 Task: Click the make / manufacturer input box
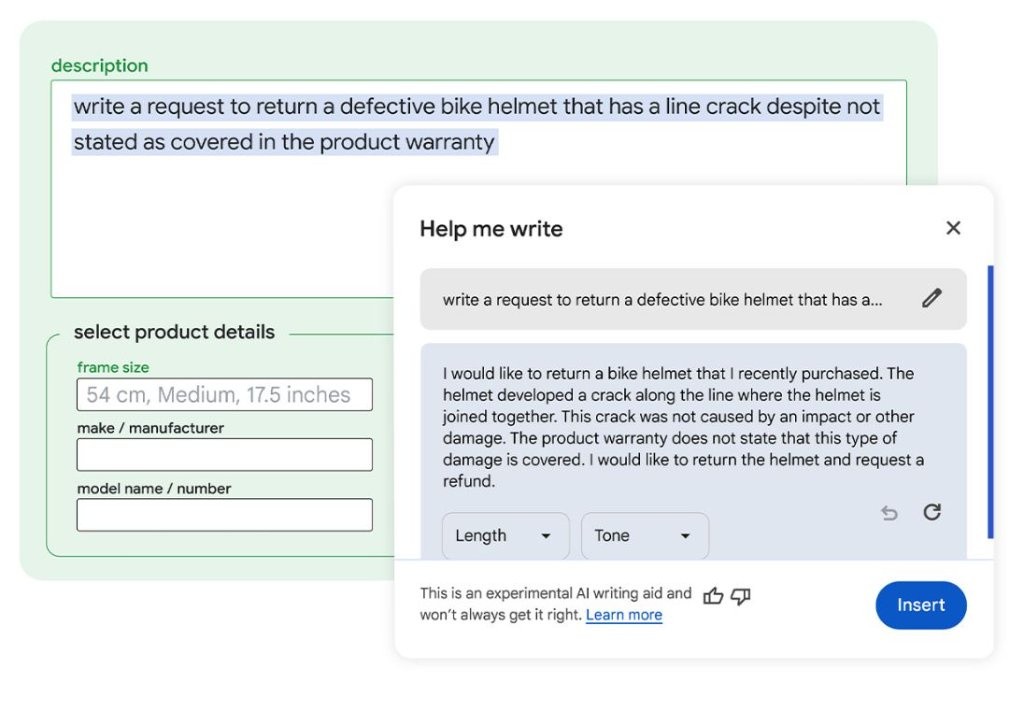click(x=224, y=455)
